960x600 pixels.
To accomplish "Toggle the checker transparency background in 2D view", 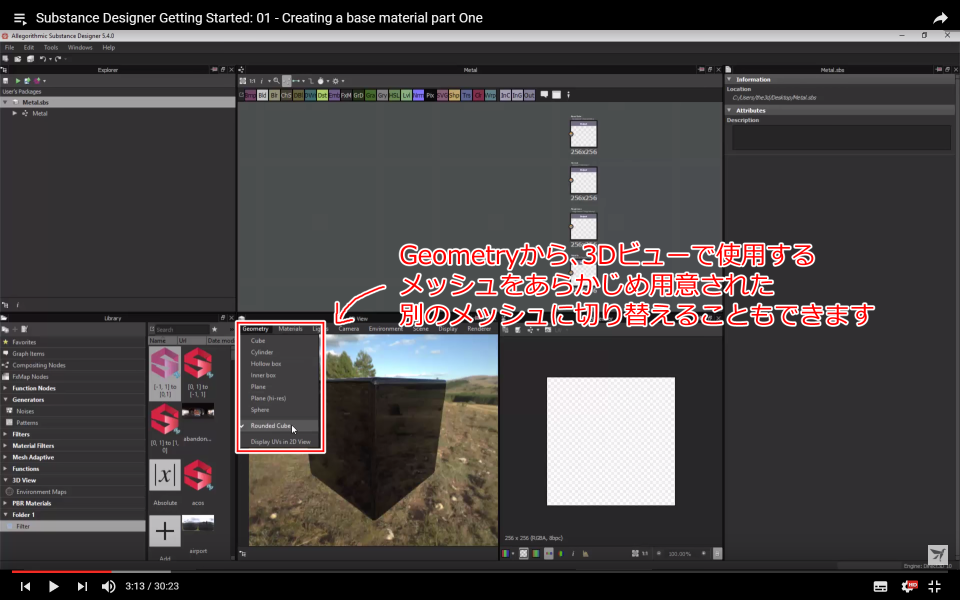I will (x=523, y=553).
